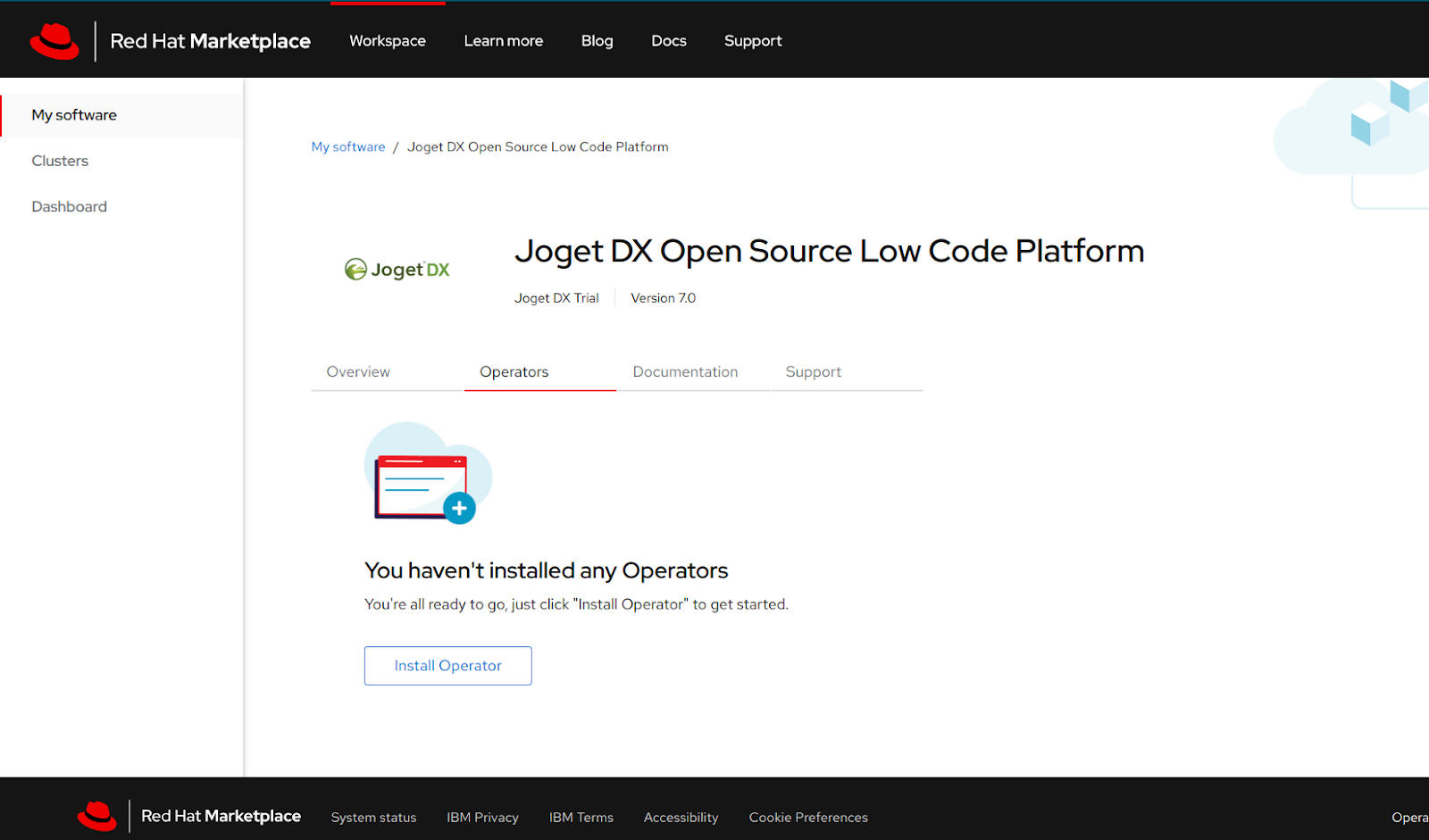Viewport: 1429px width, 840px height.
Task: Click Red Hat Marketplace title in header
Action: (x=211, y=41)
